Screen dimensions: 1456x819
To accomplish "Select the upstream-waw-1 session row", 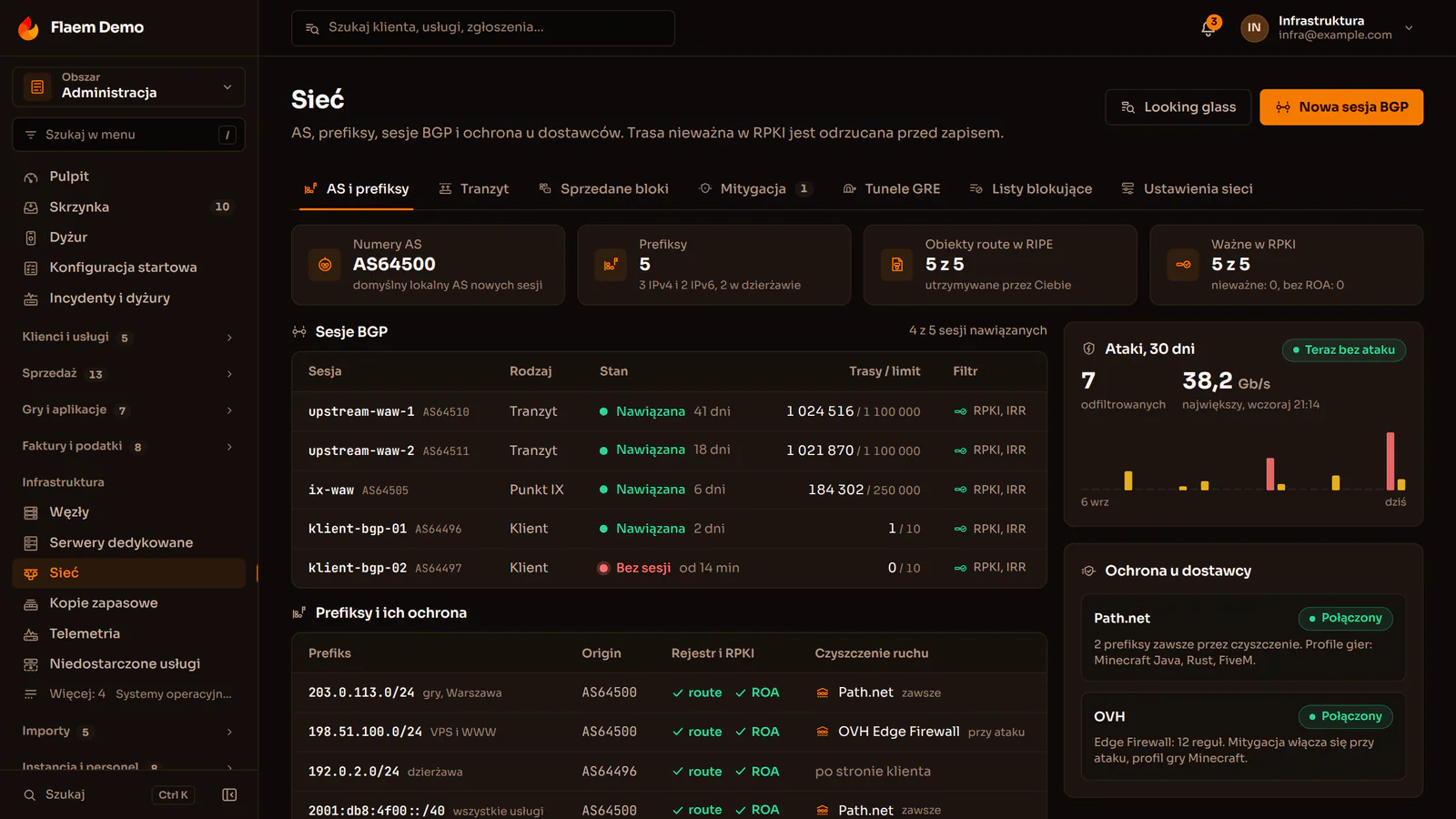I will [x=669, y=411].
